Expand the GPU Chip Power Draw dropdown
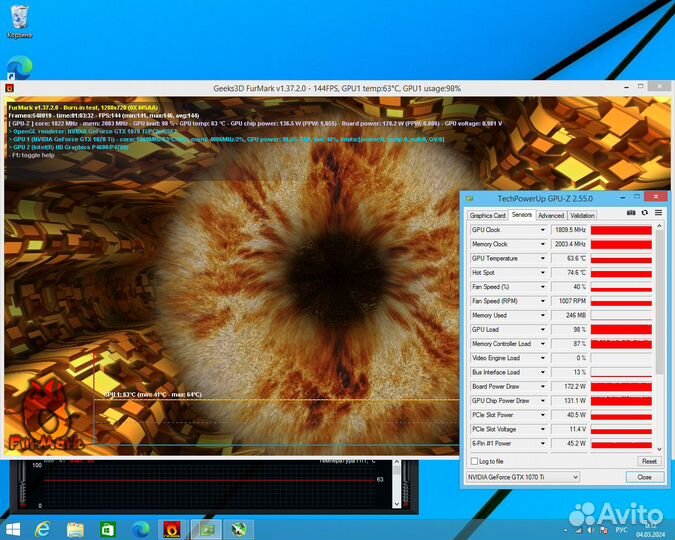675x540 pixels. [x=542, y=401]
